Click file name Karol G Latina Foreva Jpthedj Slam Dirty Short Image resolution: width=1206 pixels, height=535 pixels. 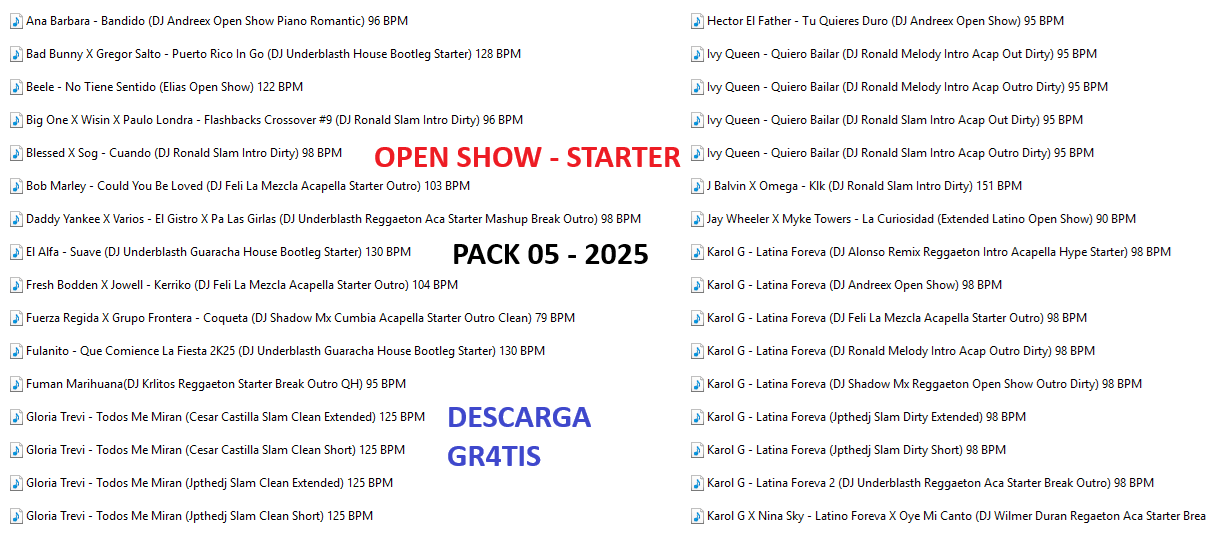click(857, 450)
